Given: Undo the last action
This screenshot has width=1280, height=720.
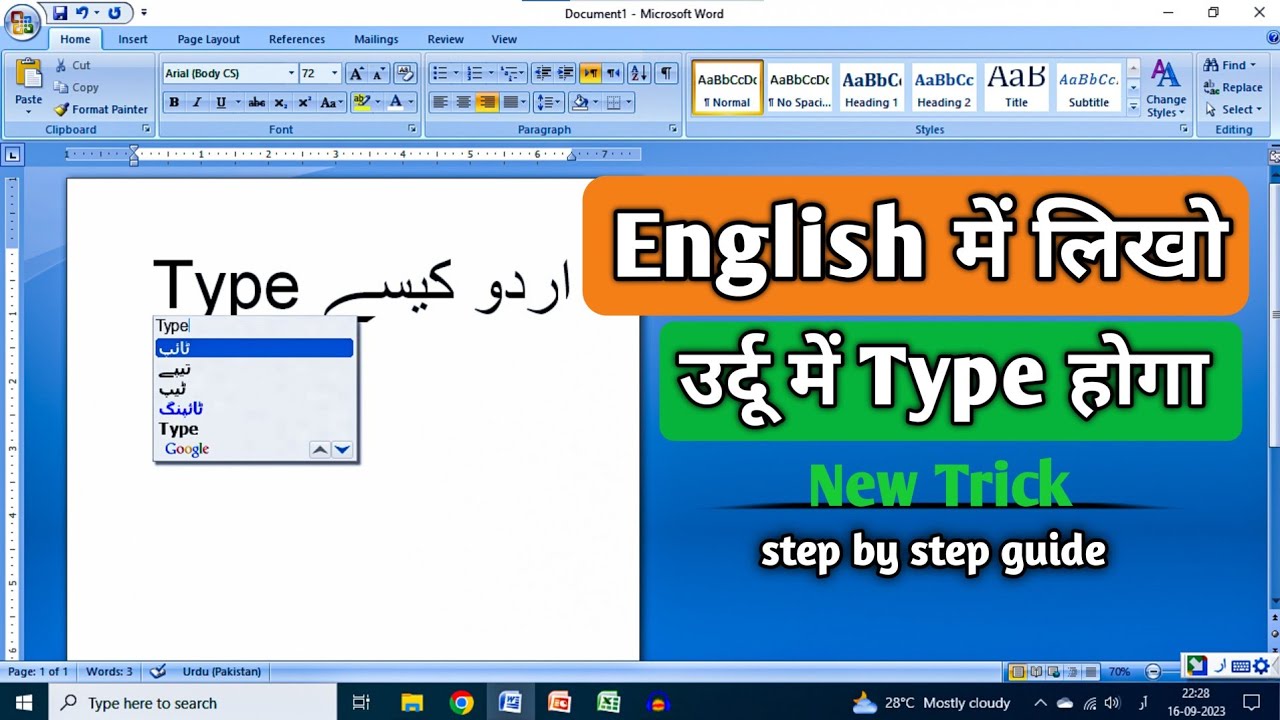Looking at the screenshot, I should [82, 13].
